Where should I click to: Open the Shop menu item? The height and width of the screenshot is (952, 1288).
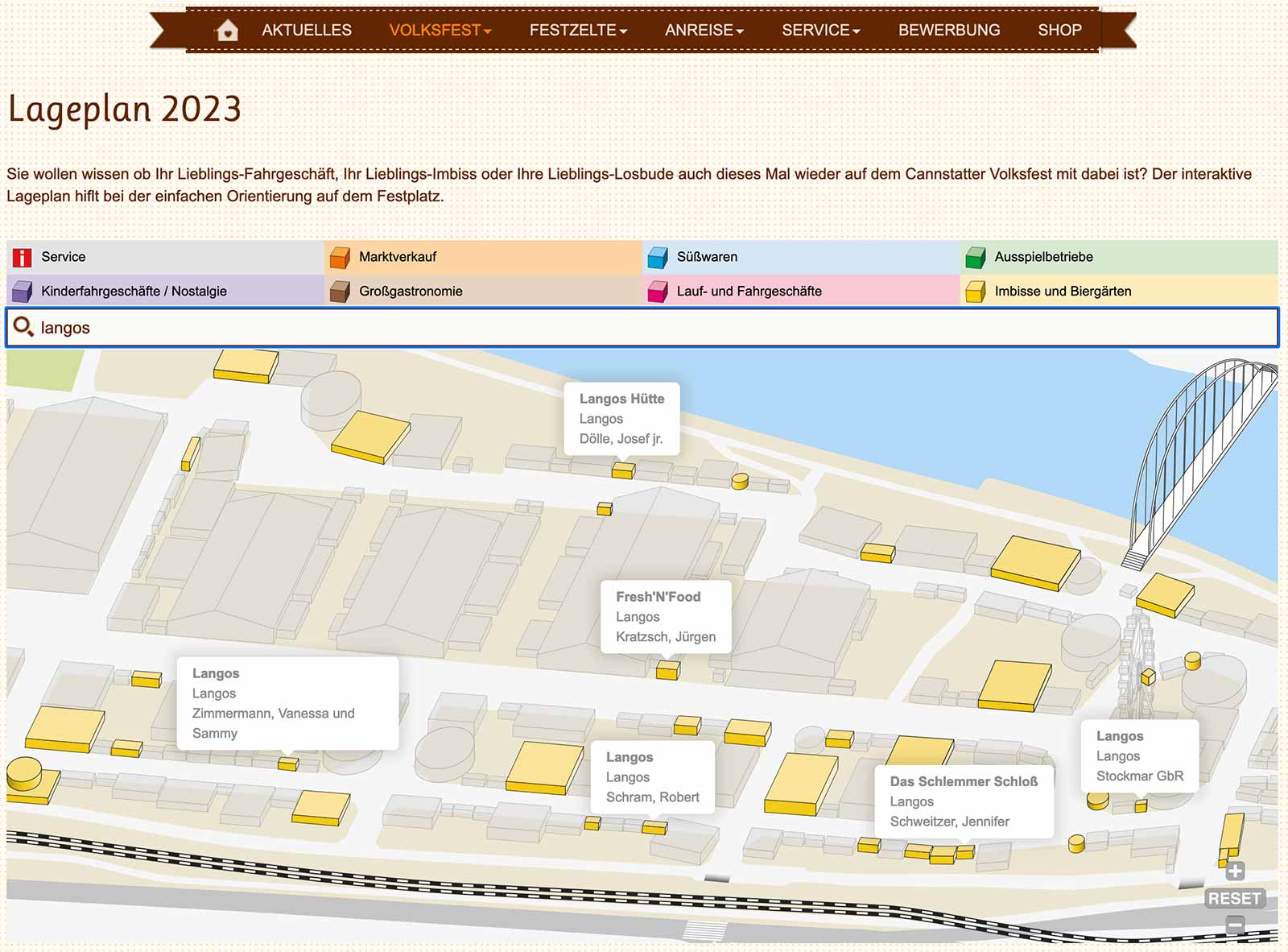click(1059, 31)
